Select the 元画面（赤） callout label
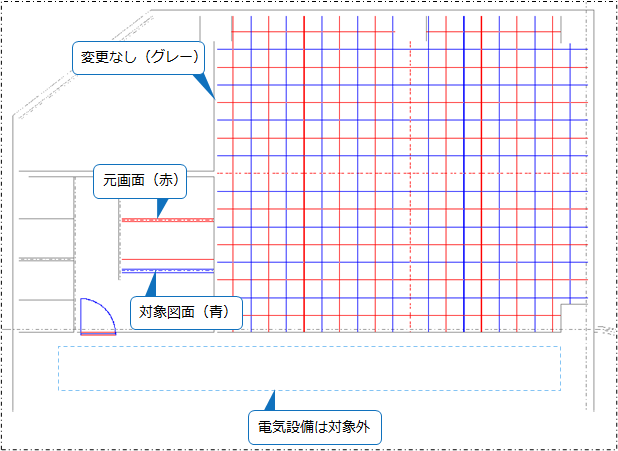Image resolution: width=618 pixels, height=451 pixels. click(x=139, y=181)
